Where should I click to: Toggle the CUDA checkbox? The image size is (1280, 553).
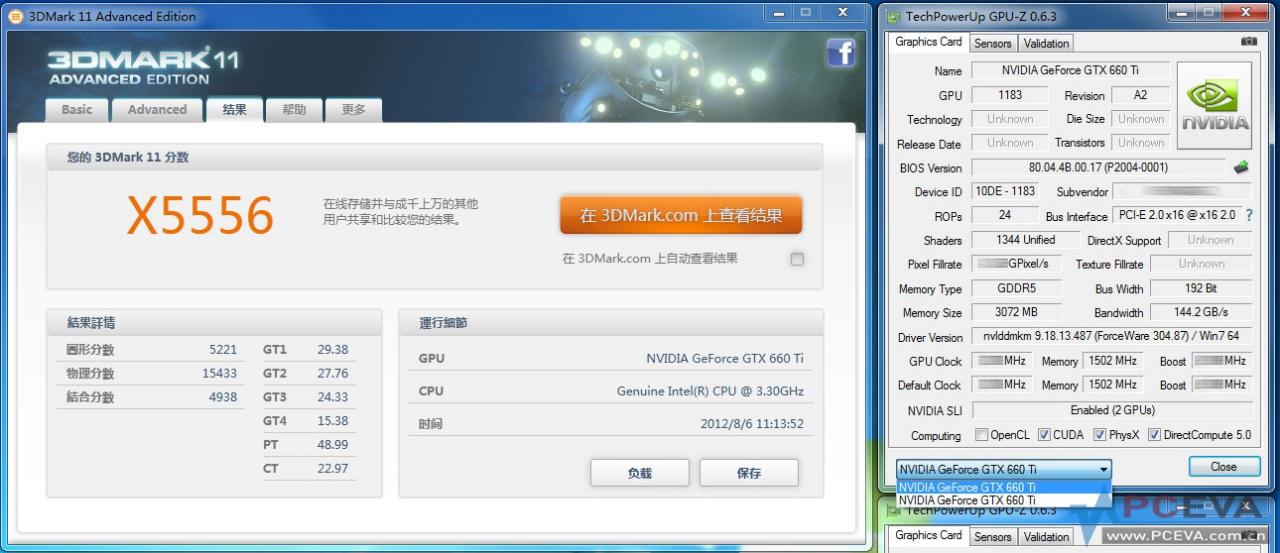[1044, 435]
